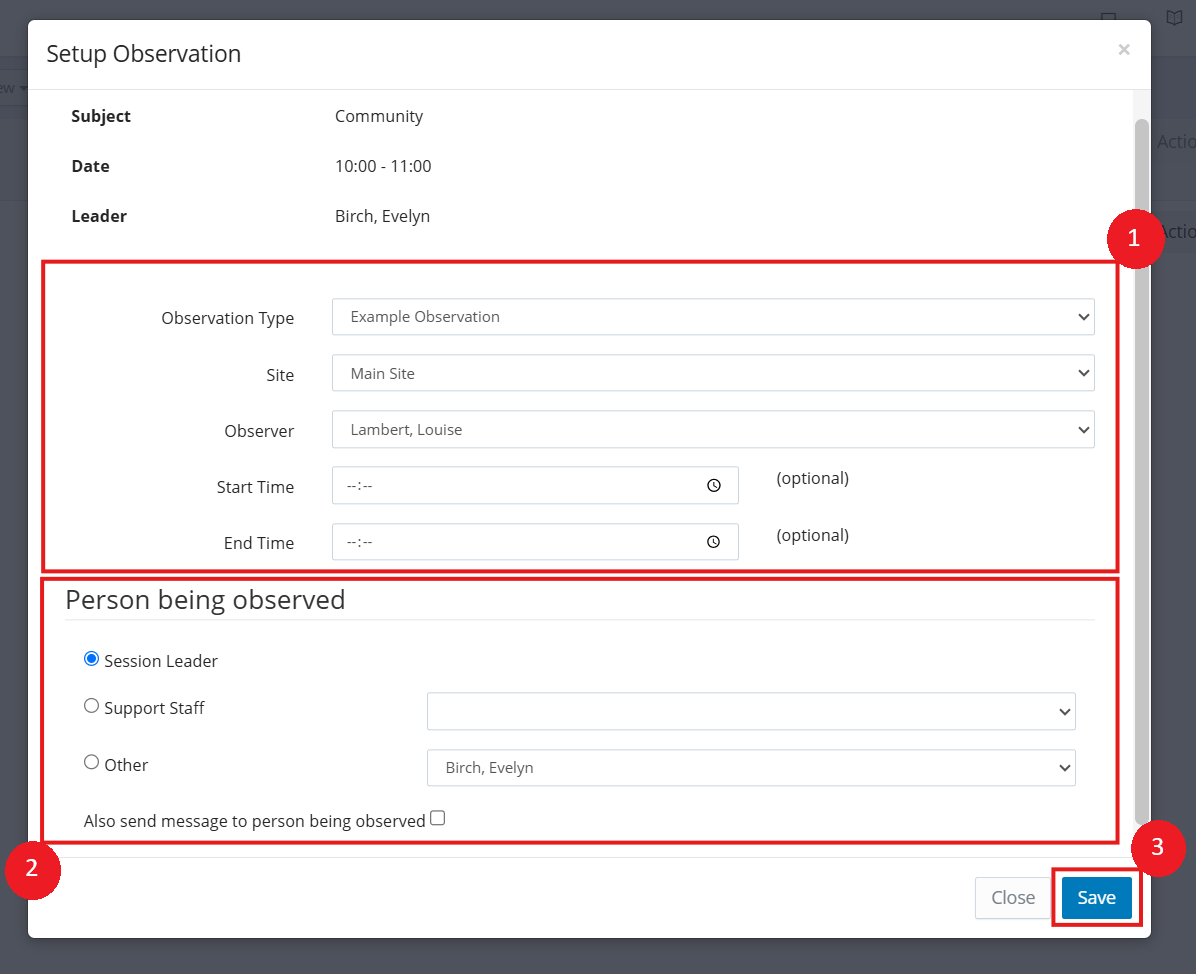Select the Session Leader radio button
Viewport: 1196px width, 974px height.
point(92,659)
